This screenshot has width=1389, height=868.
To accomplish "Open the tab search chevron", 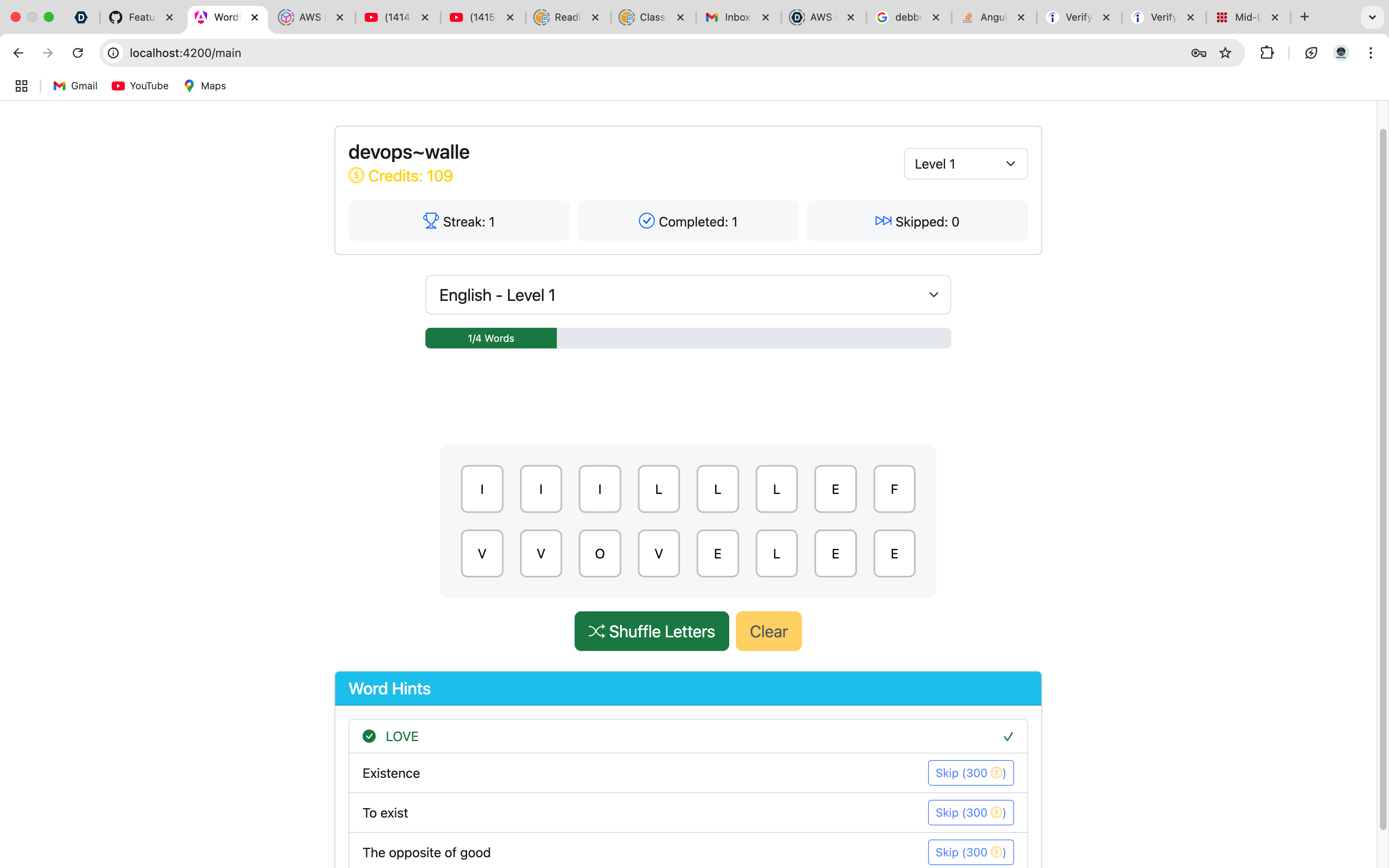I will tap(1372, 17).
